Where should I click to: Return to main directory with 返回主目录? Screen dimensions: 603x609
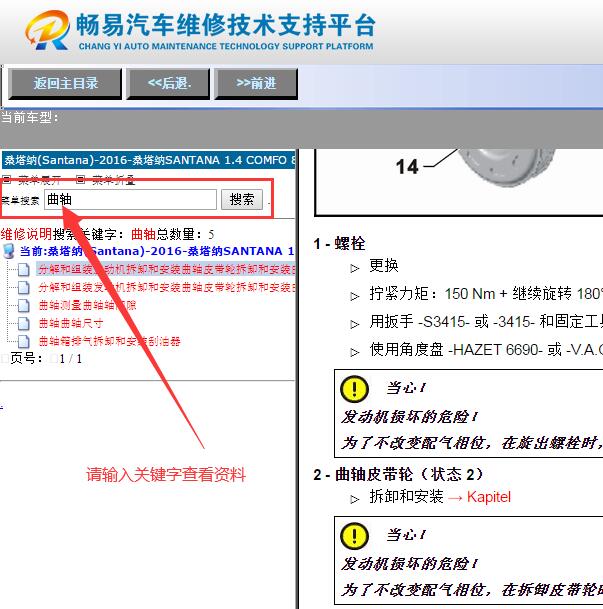(65, 84)
